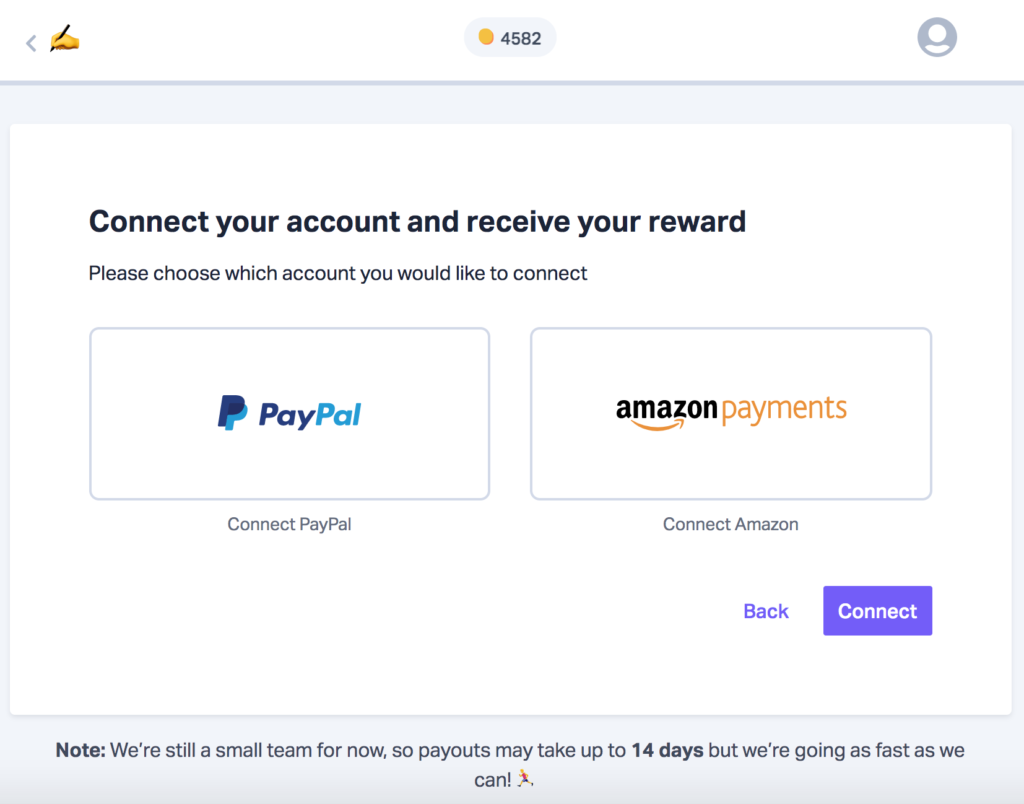Click the Amazon Payments logo
Viewport: 1024px width, 804px height.
pyautogui.click(x=731, y=413)
